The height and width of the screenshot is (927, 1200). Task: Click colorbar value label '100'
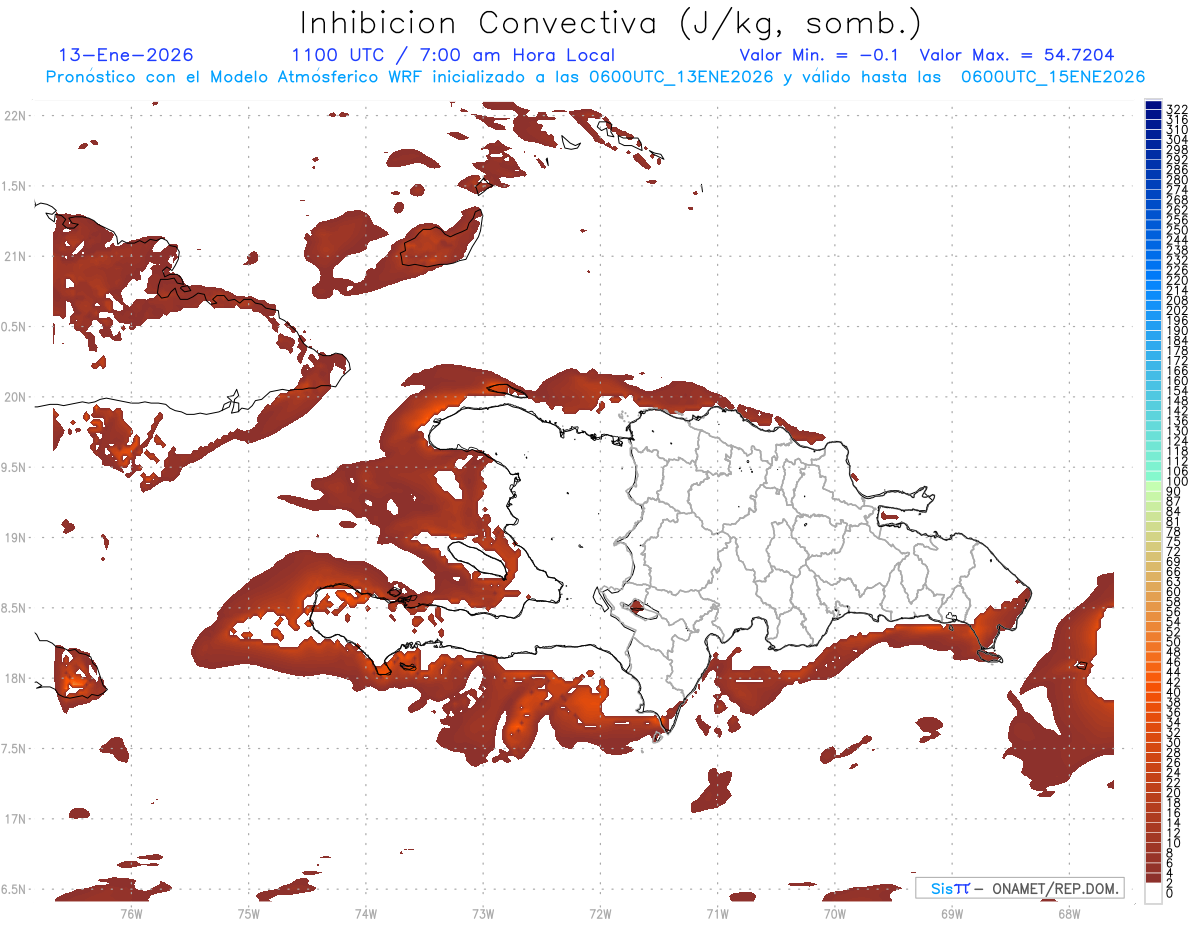[x=1176, y=482]
